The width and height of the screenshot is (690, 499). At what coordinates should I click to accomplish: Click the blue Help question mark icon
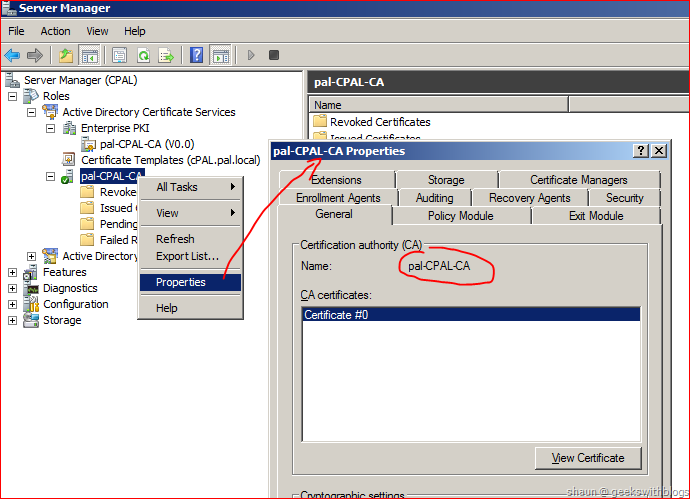[x=196, y=55]
